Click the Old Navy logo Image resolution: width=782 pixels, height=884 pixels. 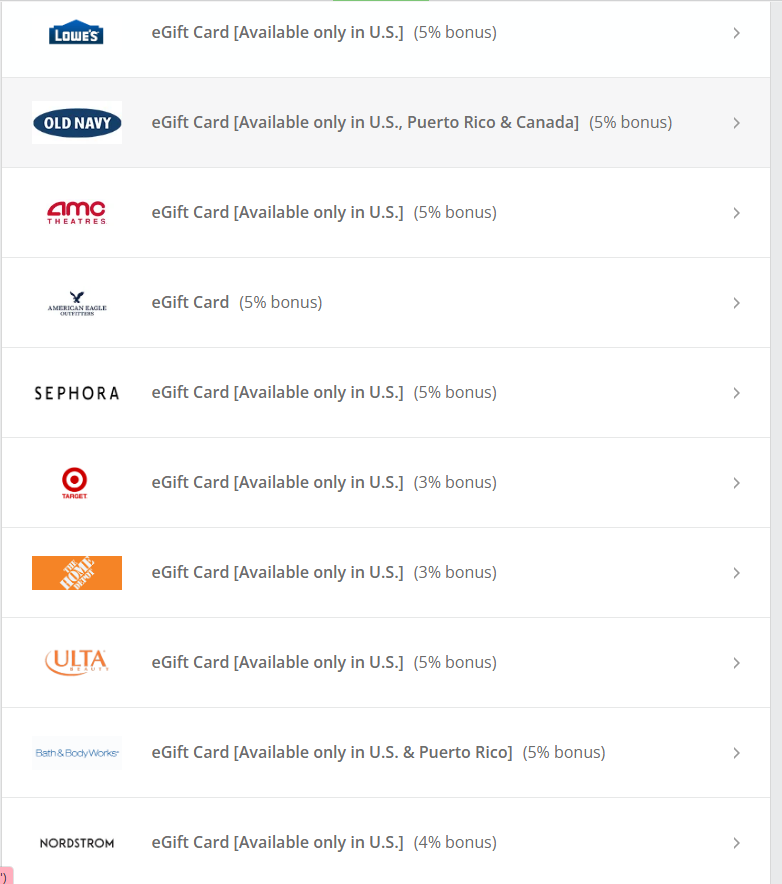click(x=77, y=123)
